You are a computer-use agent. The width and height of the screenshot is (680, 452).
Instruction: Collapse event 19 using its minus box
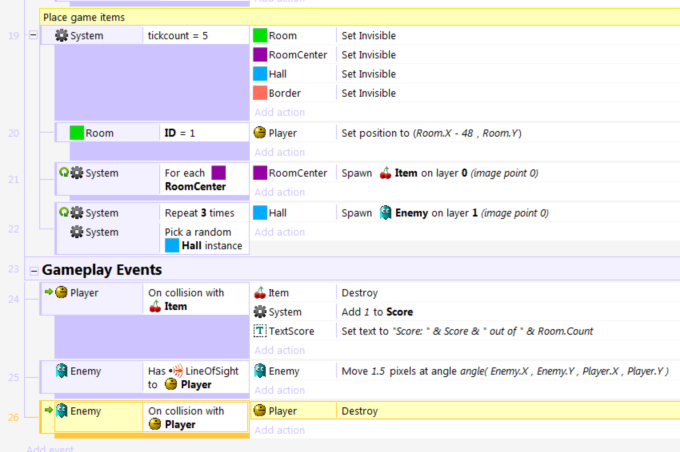[x=34, y=36]
